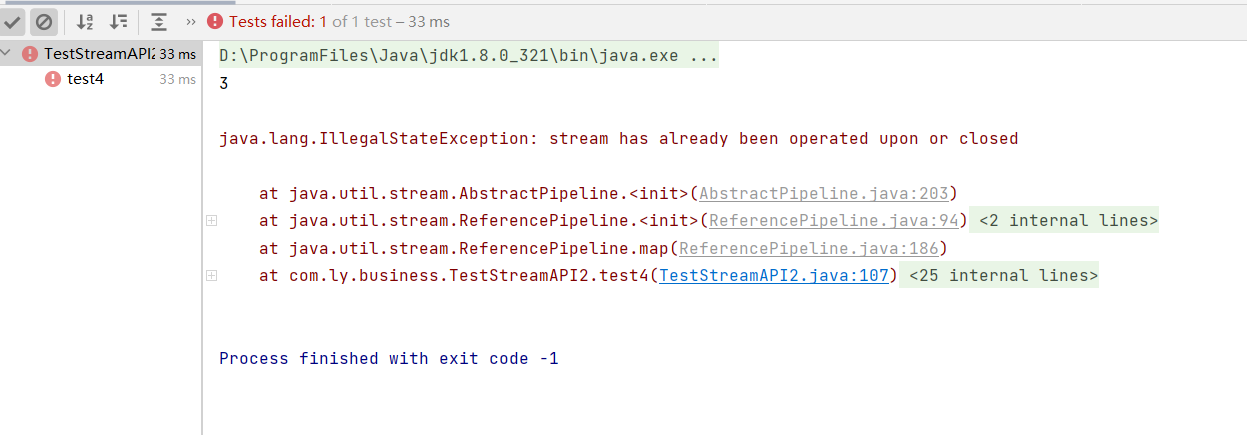Sort test results by duration

click(118, 21)
